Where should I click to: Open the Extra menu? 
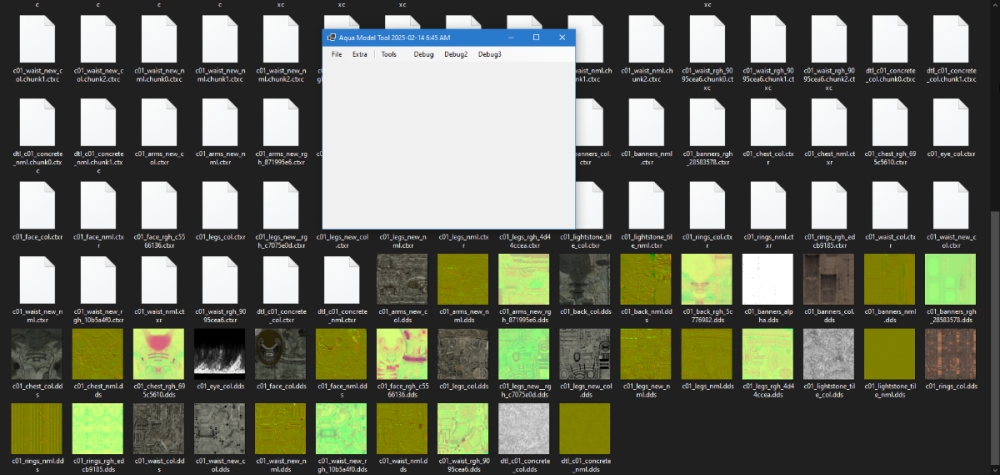(360, 54)
